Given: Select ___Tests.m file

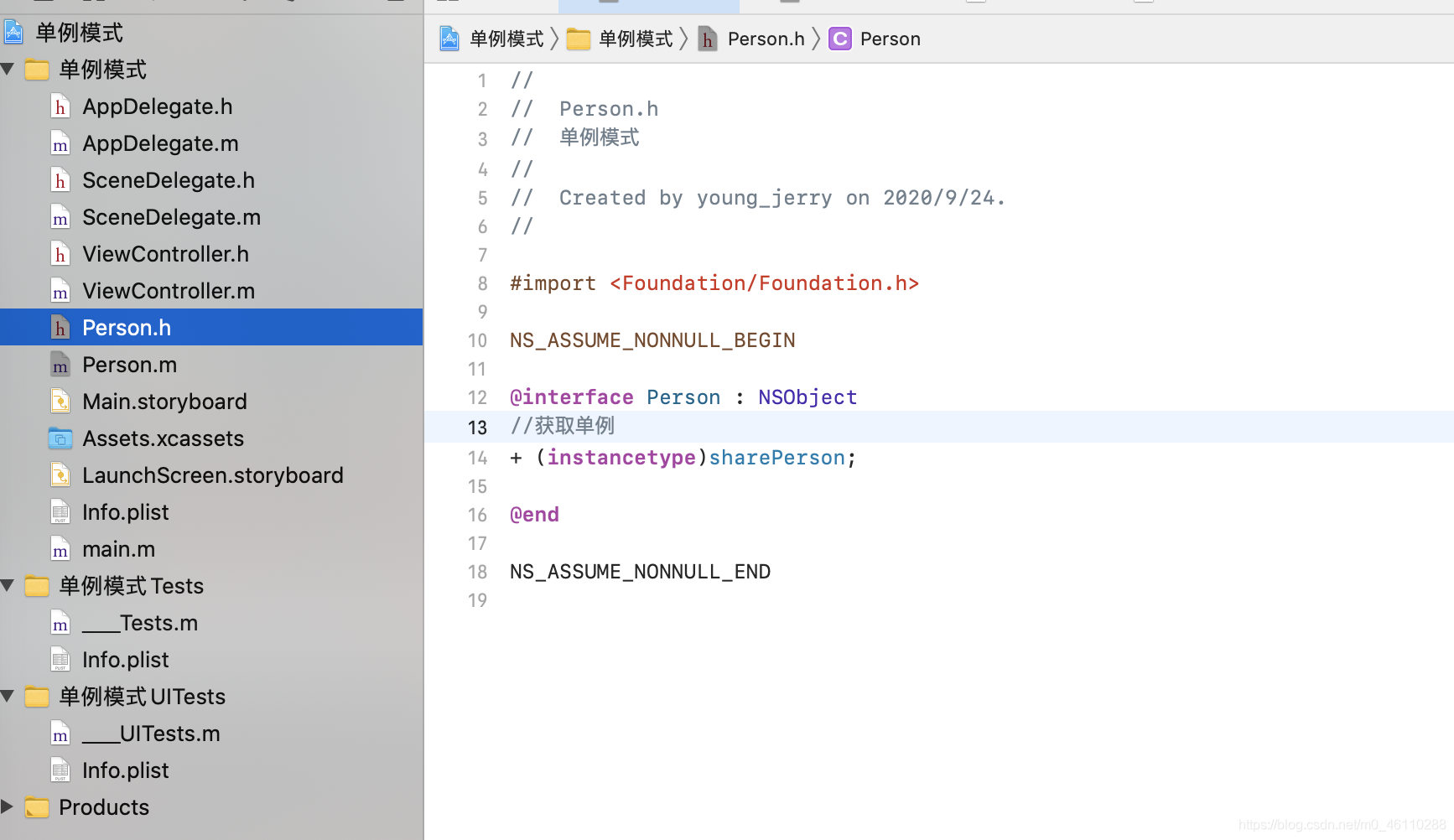Looking at the screenshot, I should point(211,623).
